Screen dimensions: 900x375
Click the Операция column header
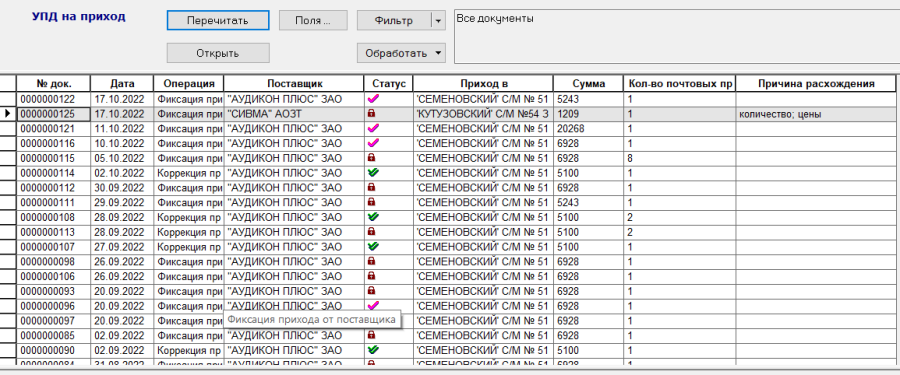point(189,83)
